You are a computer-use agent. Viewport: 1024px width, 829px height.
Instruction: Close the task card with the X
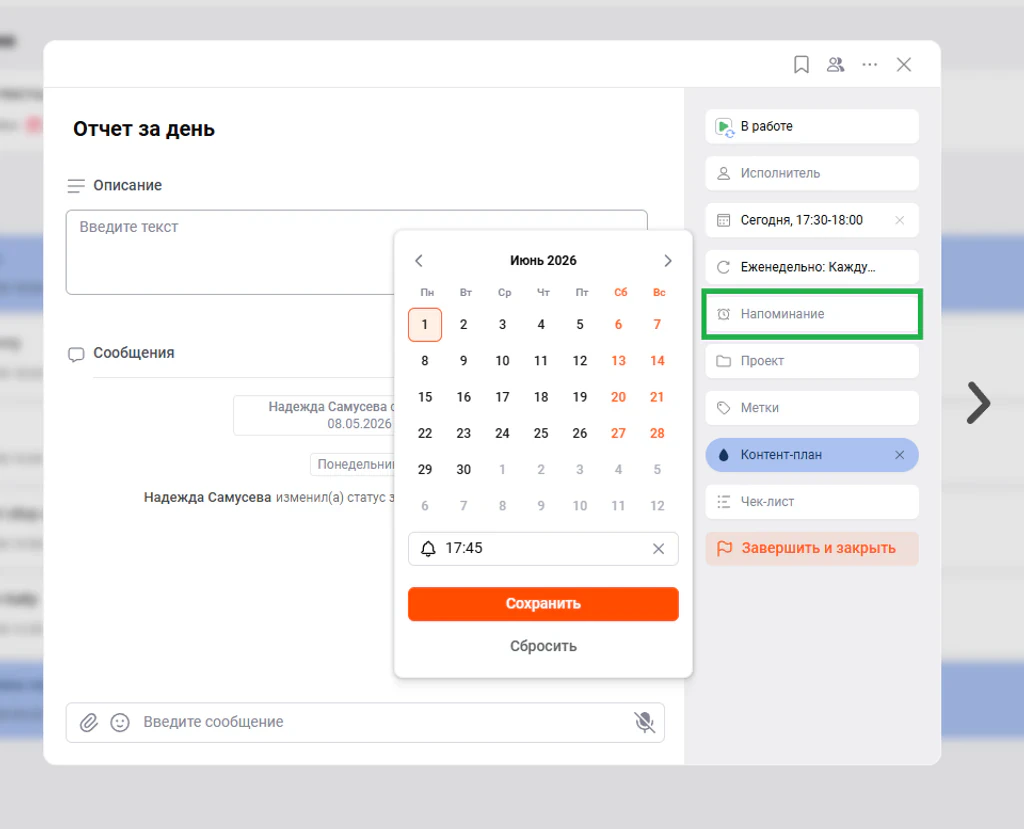tap(904, 65)
